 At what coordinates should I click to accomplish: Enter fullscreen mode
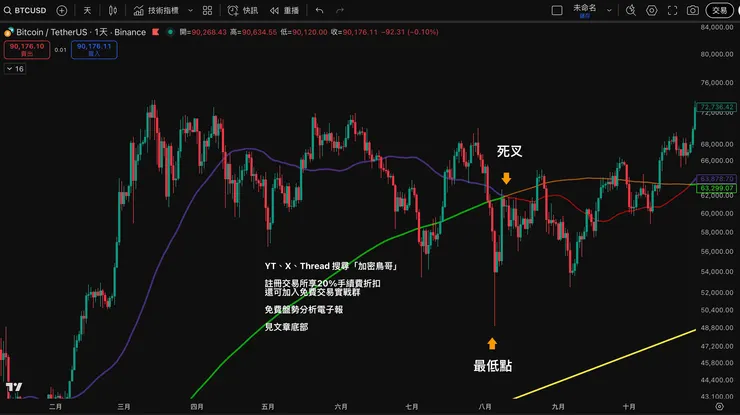[672, 10]
